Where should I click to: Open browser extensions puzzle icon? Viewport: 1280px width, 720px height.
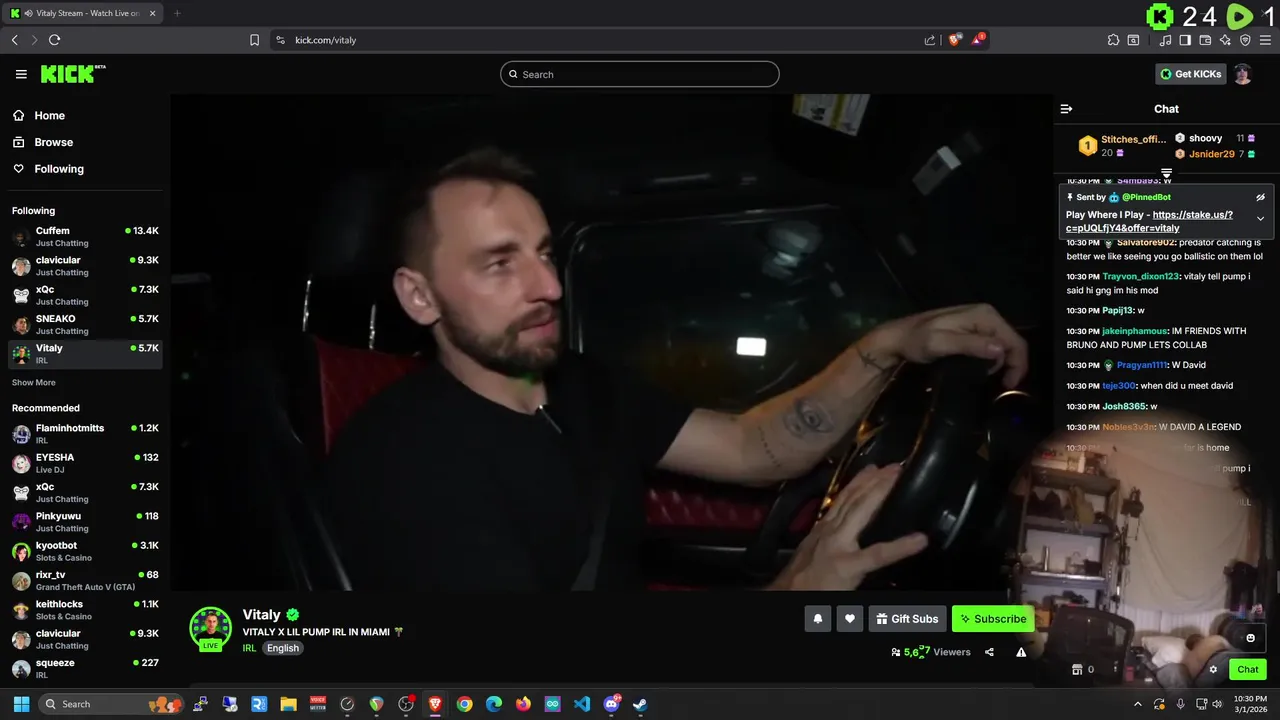1113,40
